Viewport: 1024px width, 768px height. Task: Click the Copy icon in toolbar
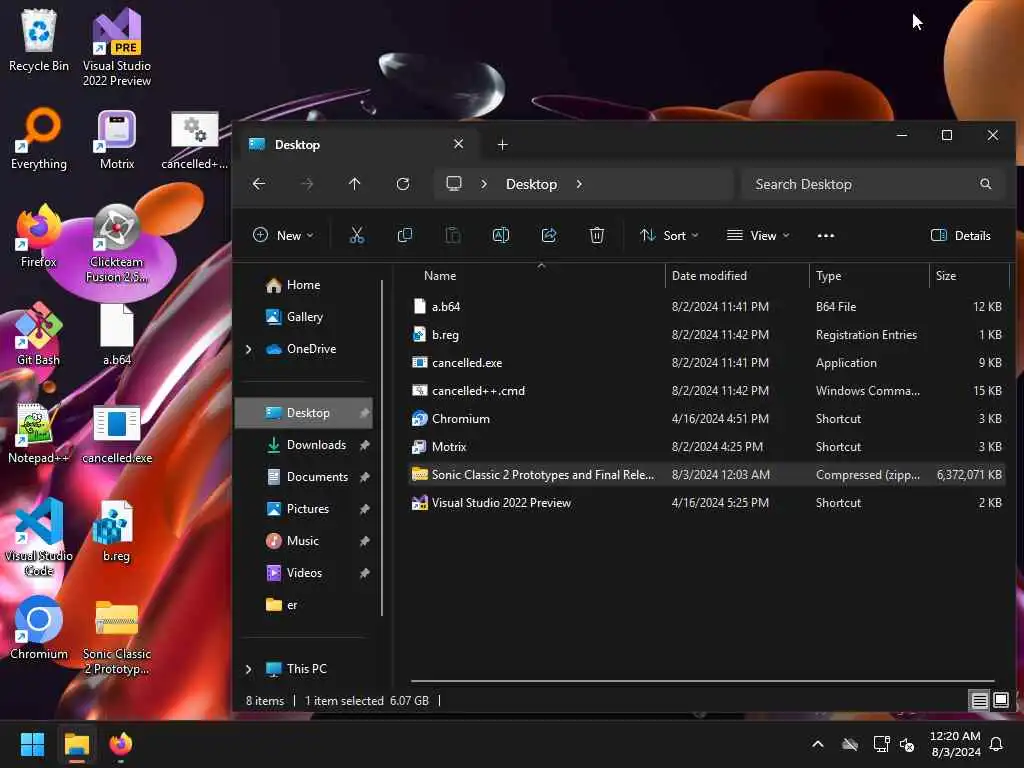pyautogui.click(x=405, y=235)
